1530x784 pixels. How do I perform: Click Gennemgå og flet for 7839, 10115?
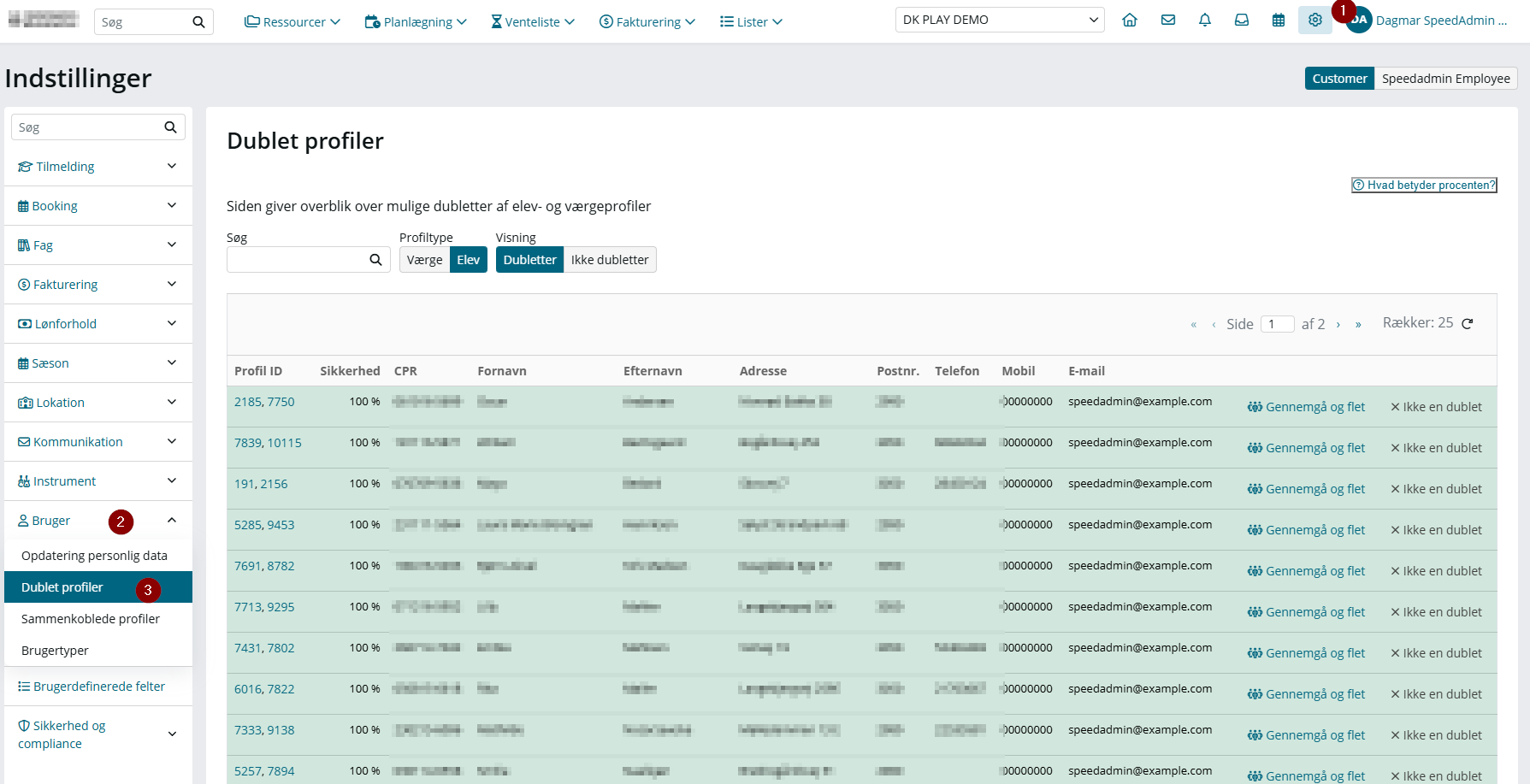[x=1306, y=448]
